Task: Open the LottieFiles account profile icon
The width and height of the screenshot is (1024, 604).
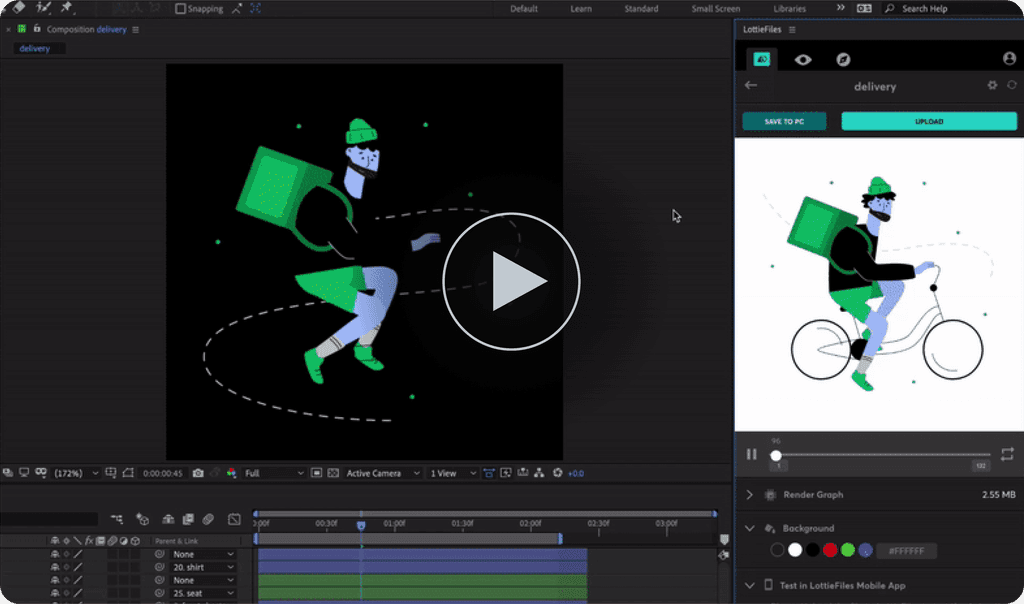Action: 1009,58
